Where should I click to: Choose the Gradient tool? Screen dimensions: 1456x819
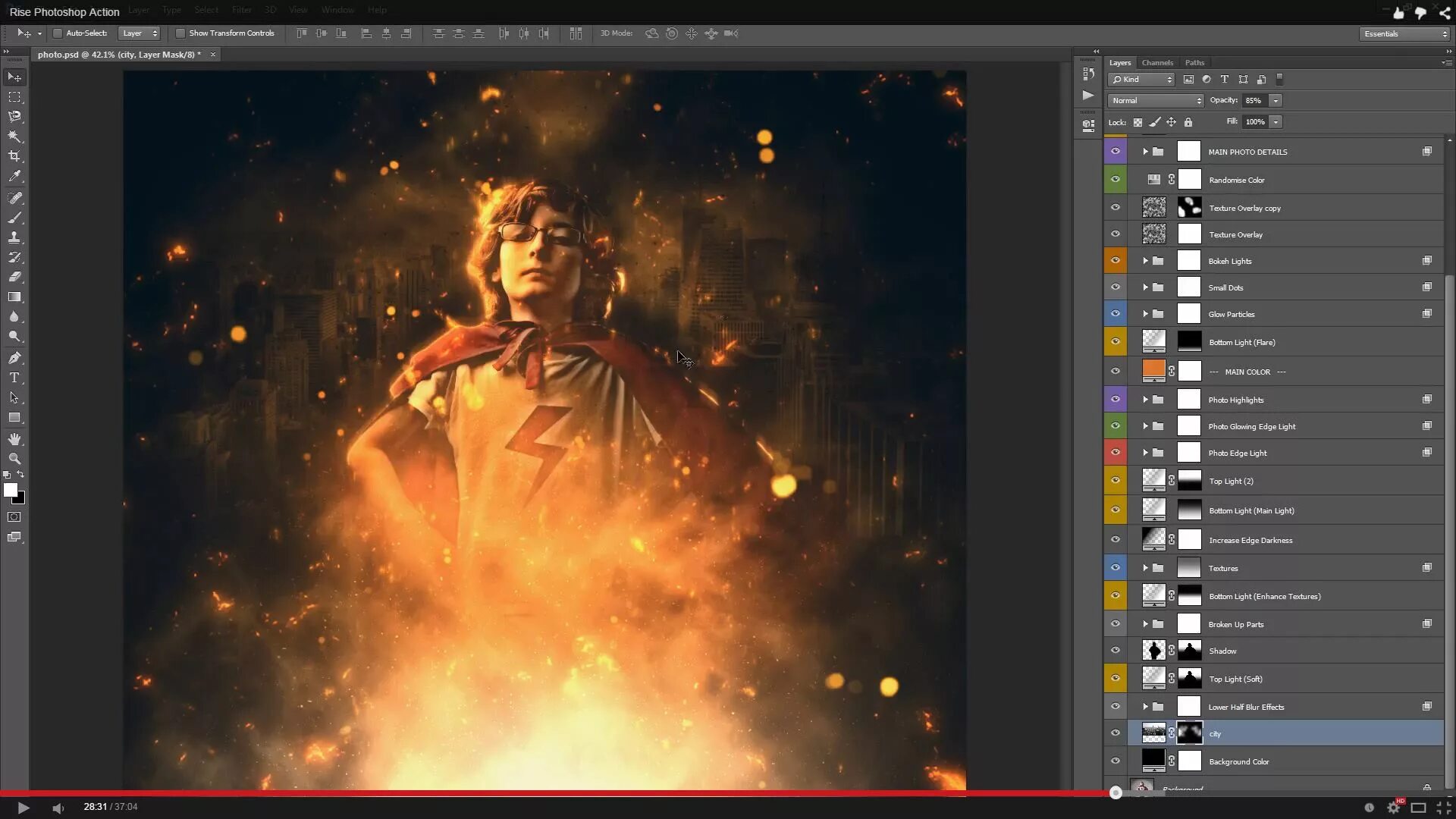point(14,297)
